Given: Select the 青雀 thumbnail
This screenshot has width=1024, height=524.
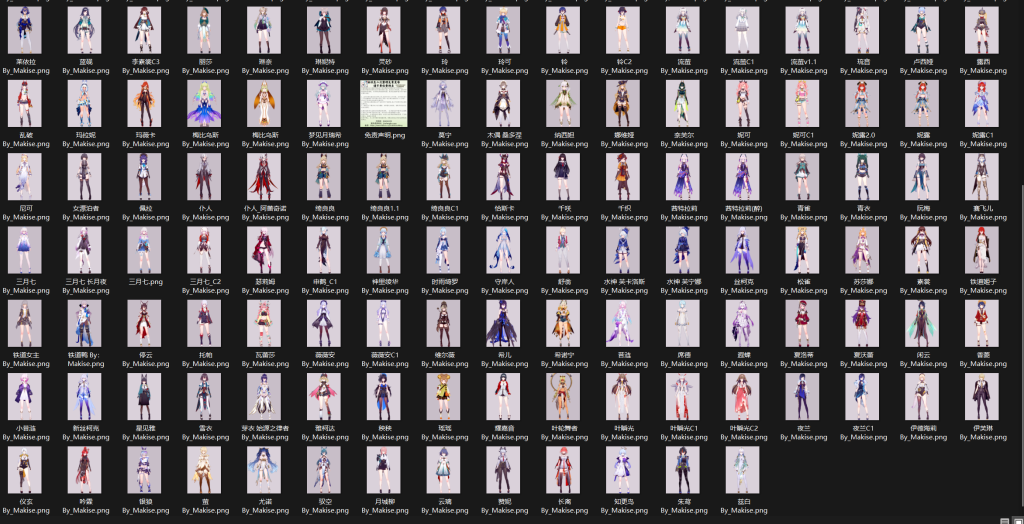Looking at the screenshot, I should click(802, 176).
